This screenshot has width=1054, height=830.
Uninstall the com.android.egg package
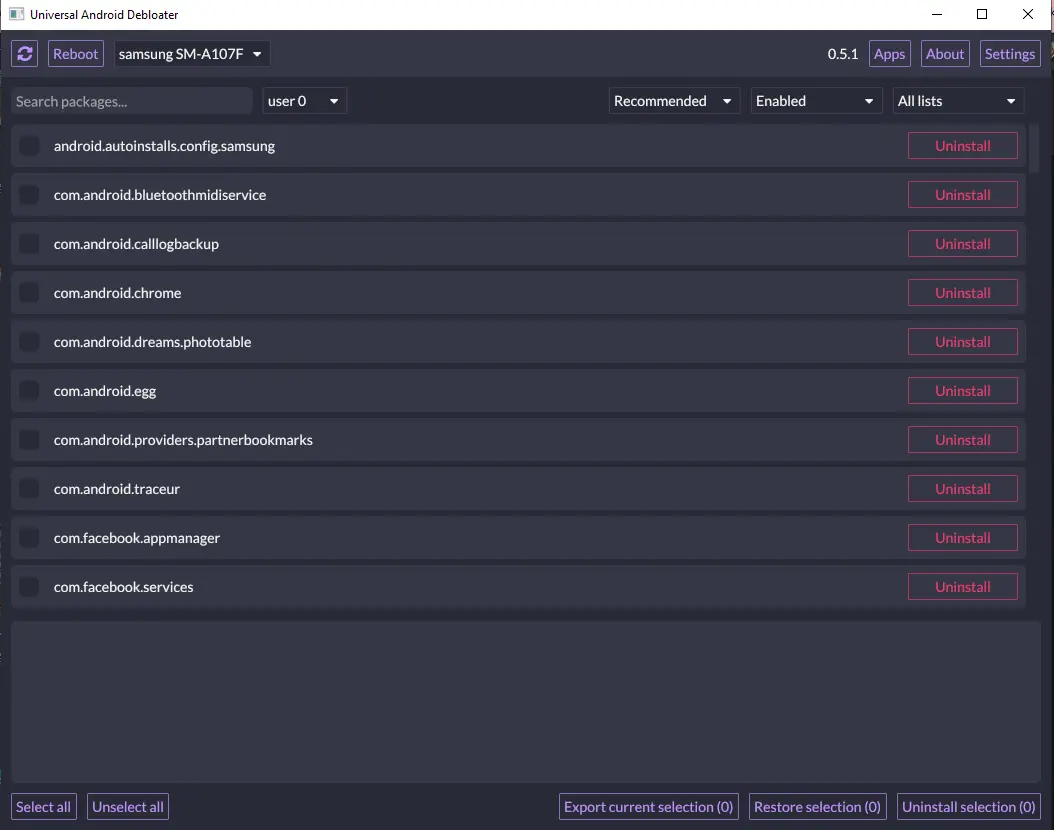pyautogui.click(x=963, y=391)
